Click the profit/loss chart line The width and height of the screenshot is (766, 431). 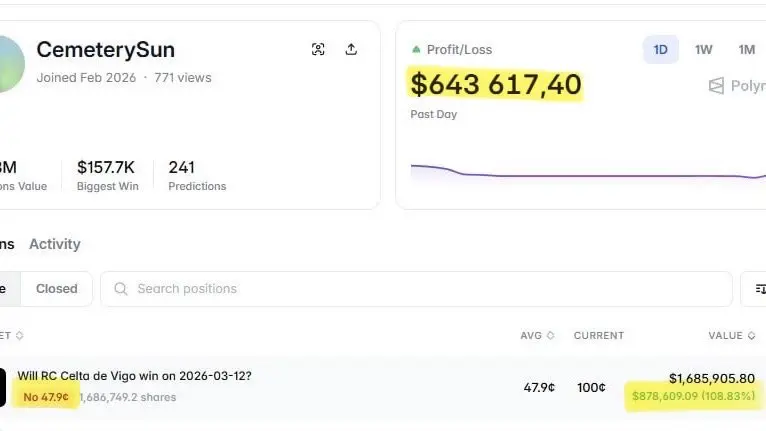pyautogui.click(x=588, y=173)
